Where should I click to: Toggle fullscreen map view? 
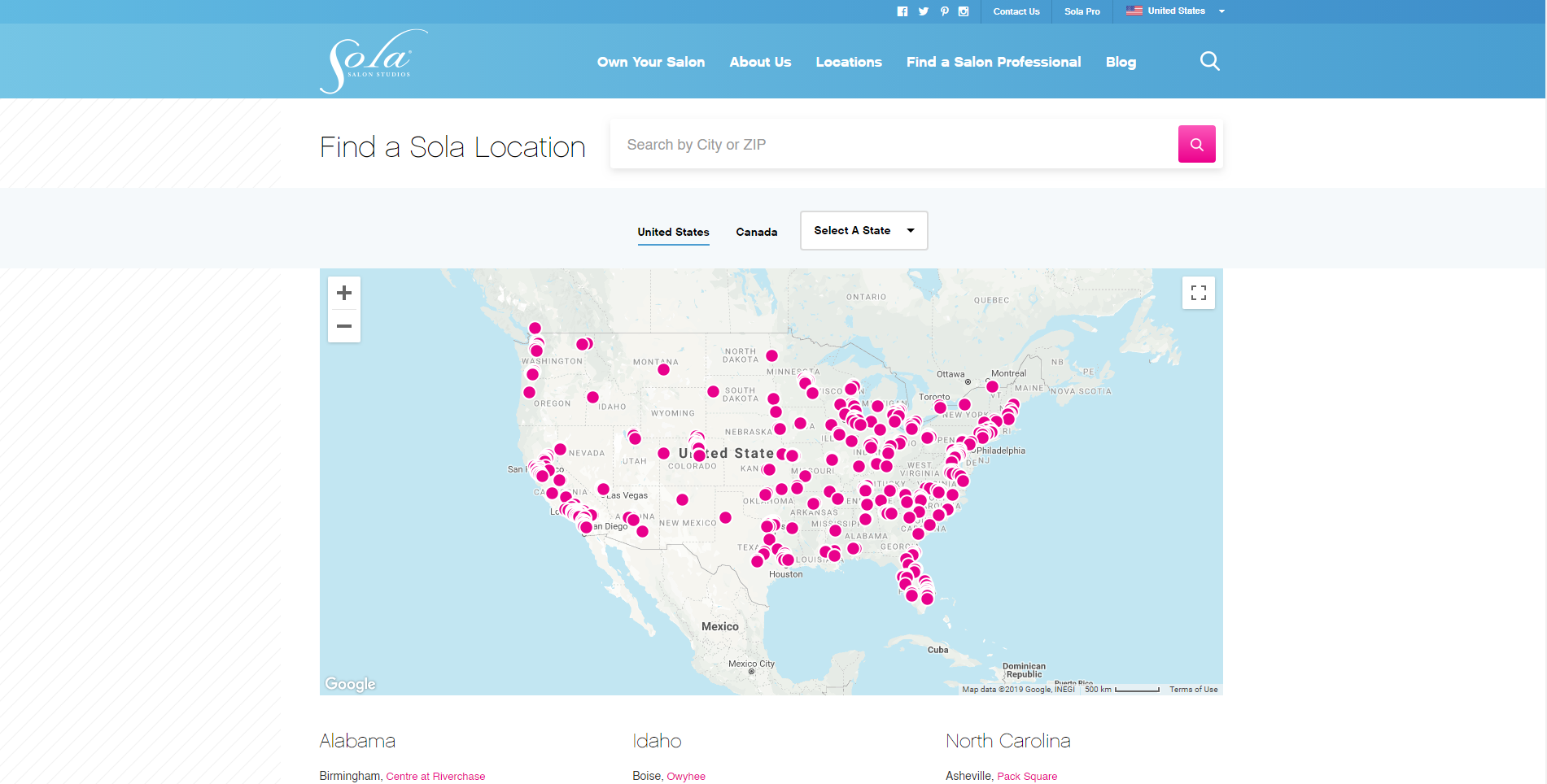pos(1198,293)
